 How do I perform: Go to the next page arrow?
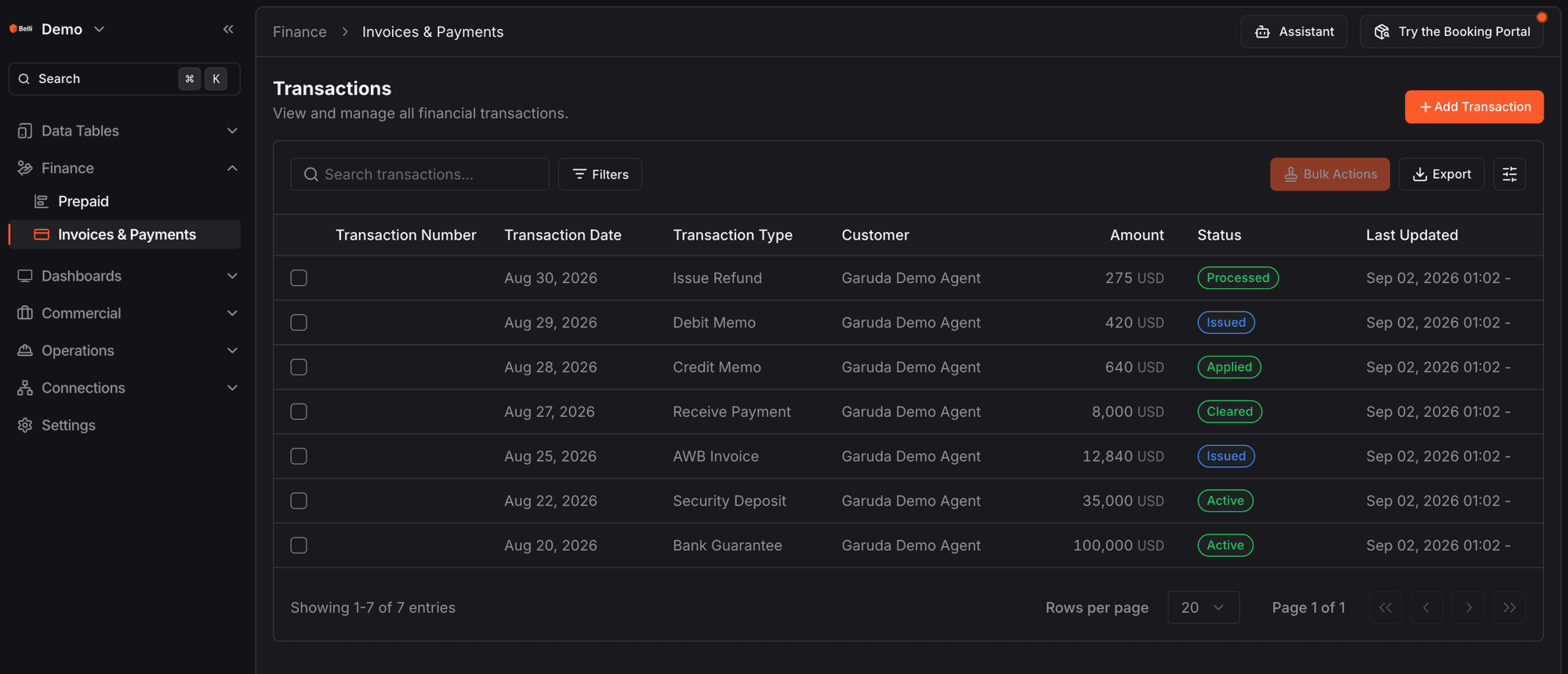coord(1468,607)
